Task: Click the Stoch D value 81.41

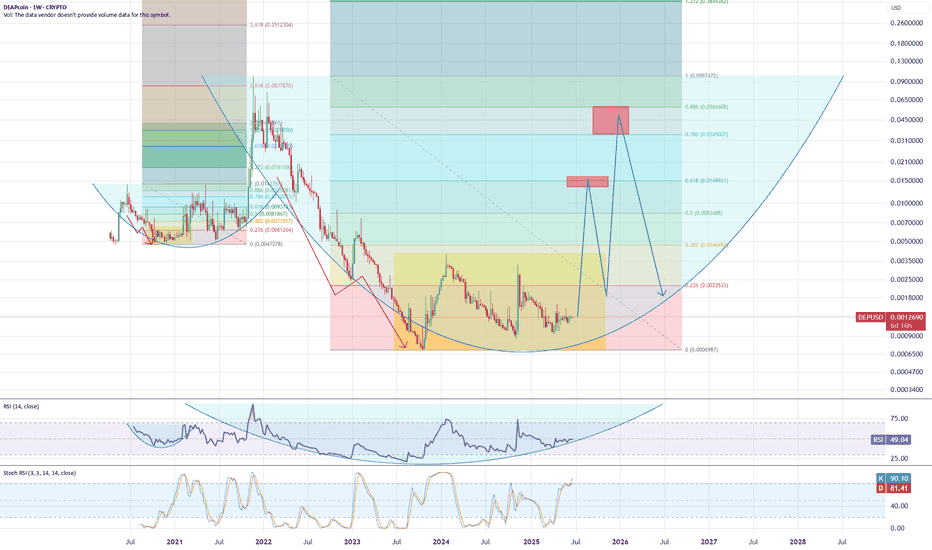Action: tap(899, 488)
